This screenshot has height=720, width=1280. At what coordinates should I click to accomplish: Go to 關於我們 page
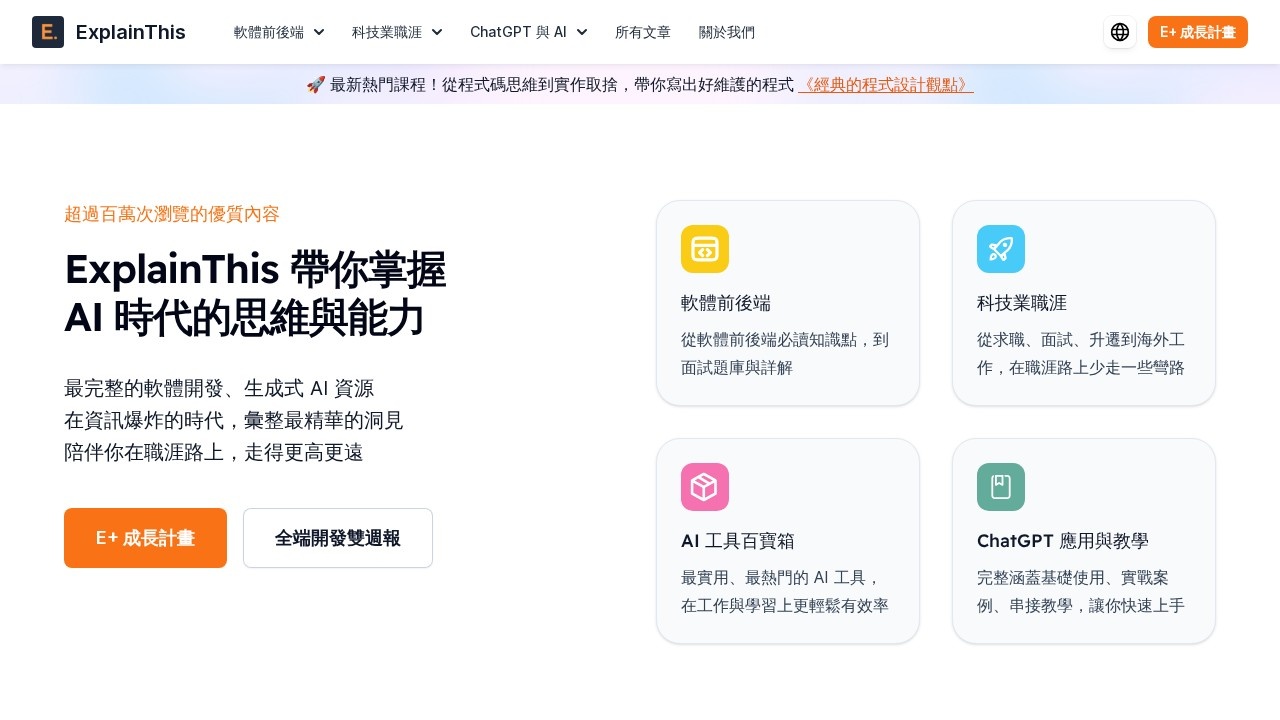[x=727, y=32]
